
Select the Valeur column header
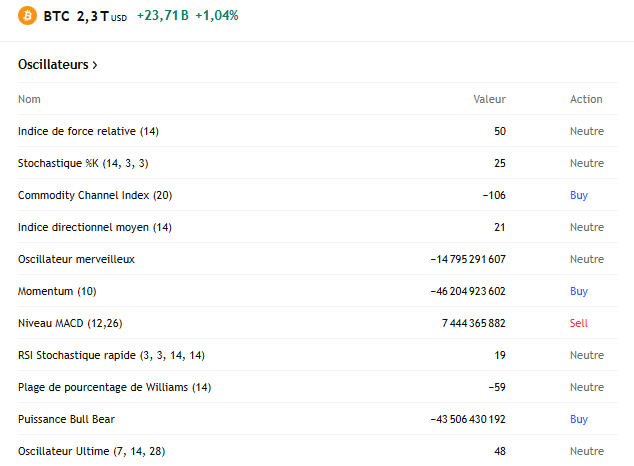489,99
